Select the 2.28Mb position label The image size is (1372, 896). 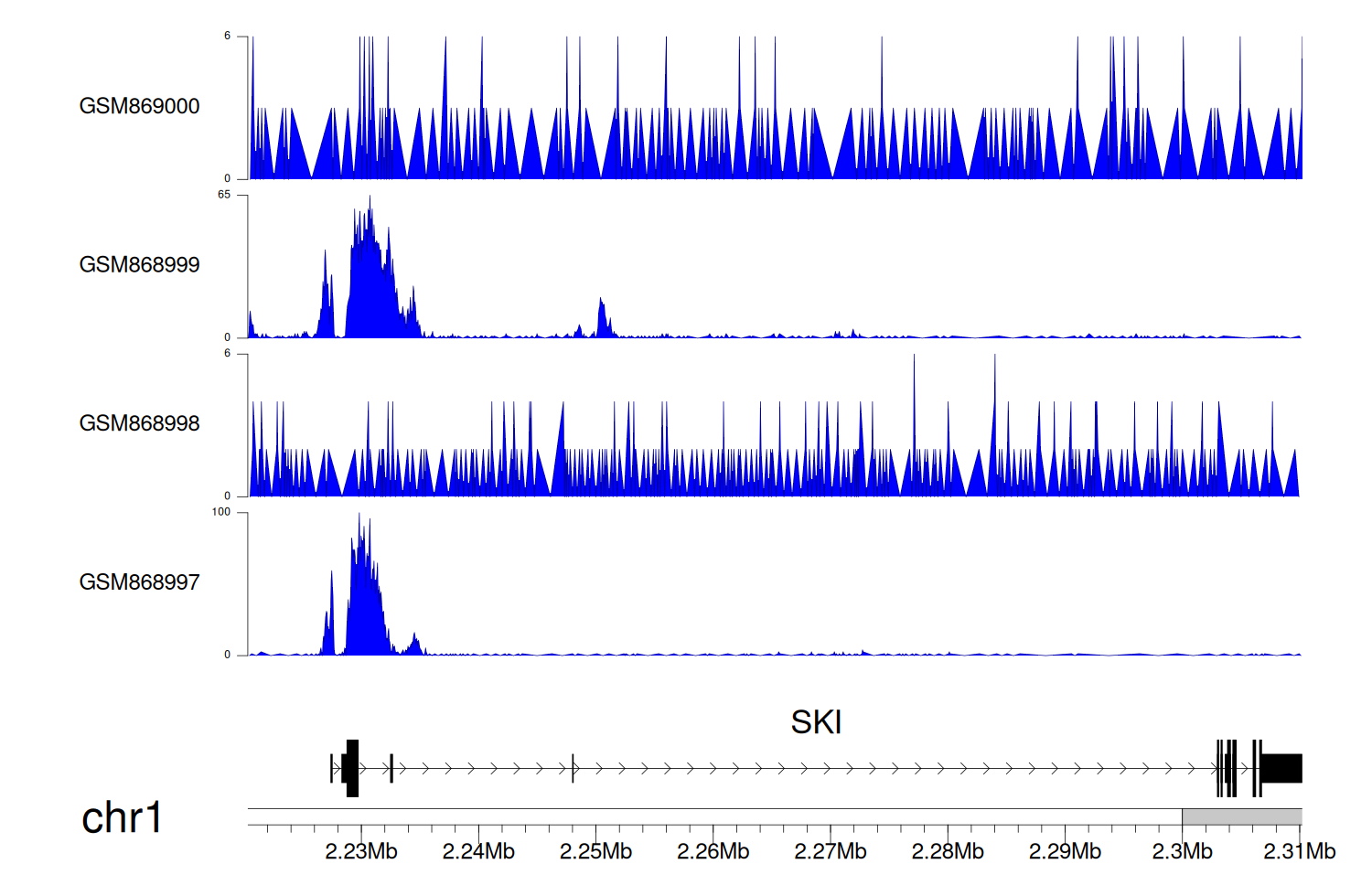tap(948, 851)
